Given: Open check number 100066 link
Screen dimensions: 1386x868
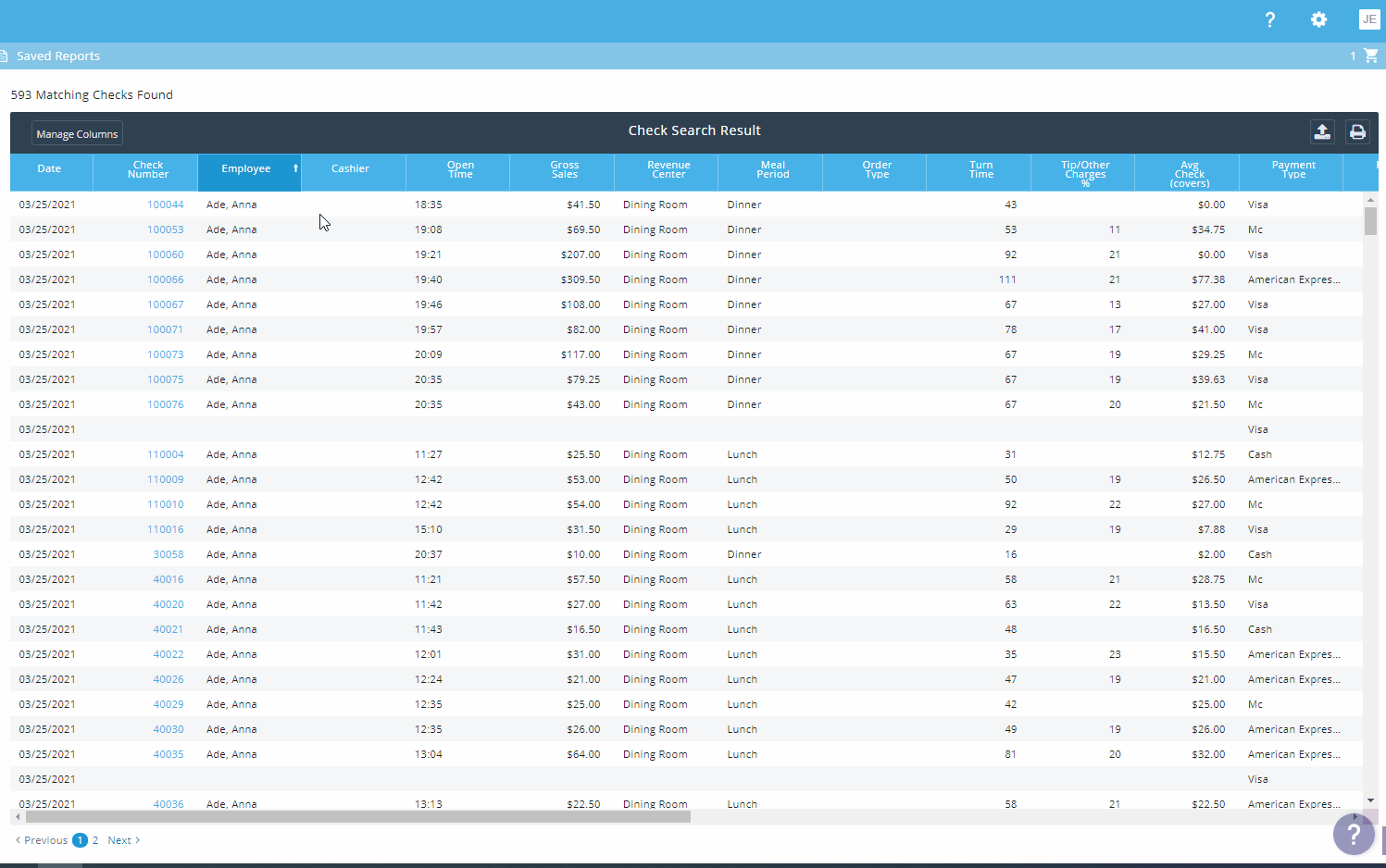Looking at the screenshot, I should 165,279.
